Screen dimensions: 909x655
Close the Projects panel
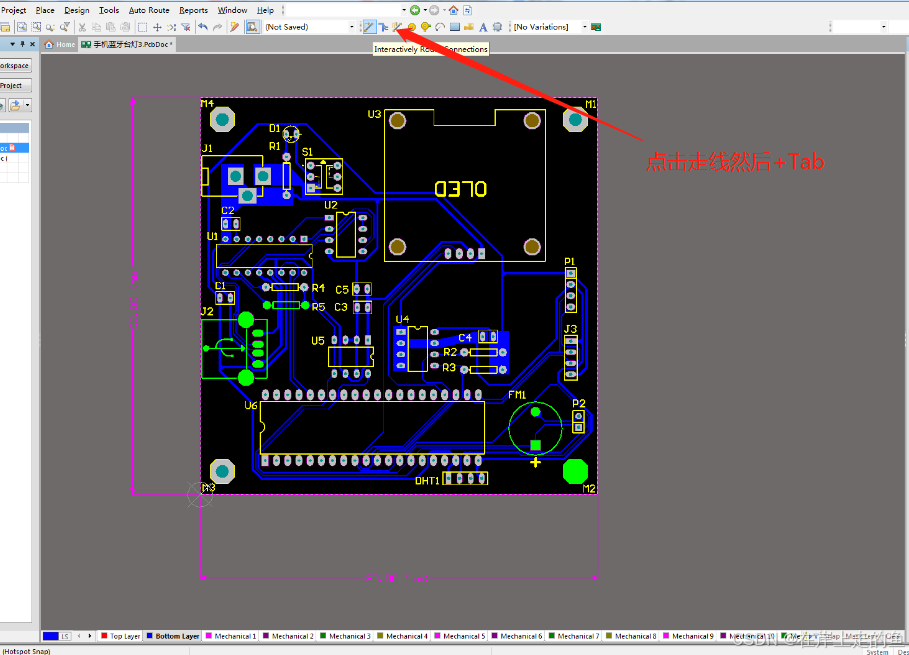(x=32, y=44)
